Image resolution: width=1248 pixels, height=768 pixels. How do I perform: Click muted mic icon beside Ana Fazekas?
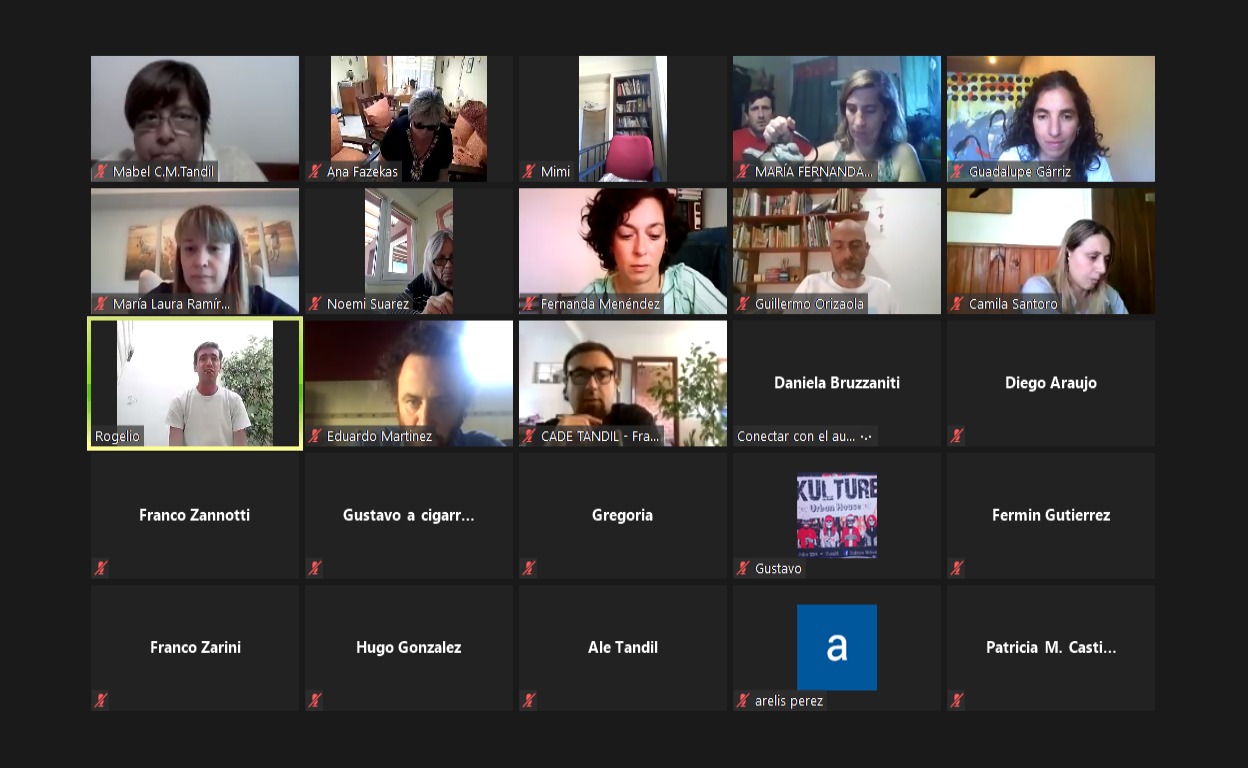point(314,172)
